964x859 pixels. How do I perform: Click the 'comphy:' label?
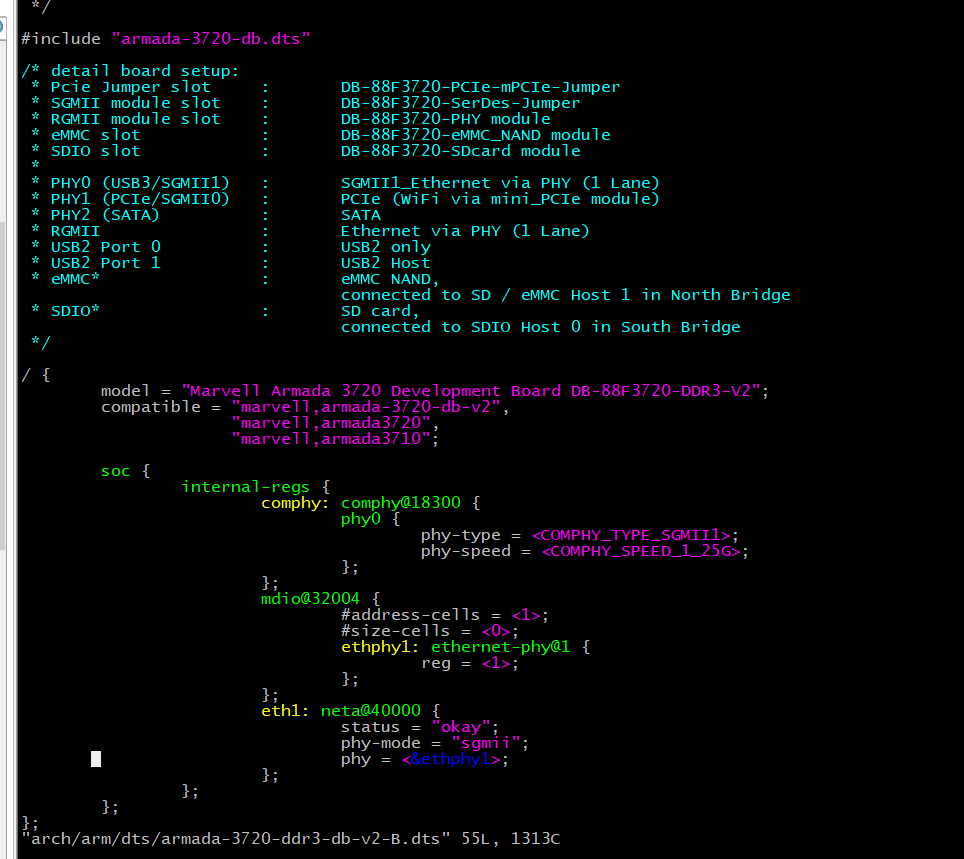tap(294, 503)
